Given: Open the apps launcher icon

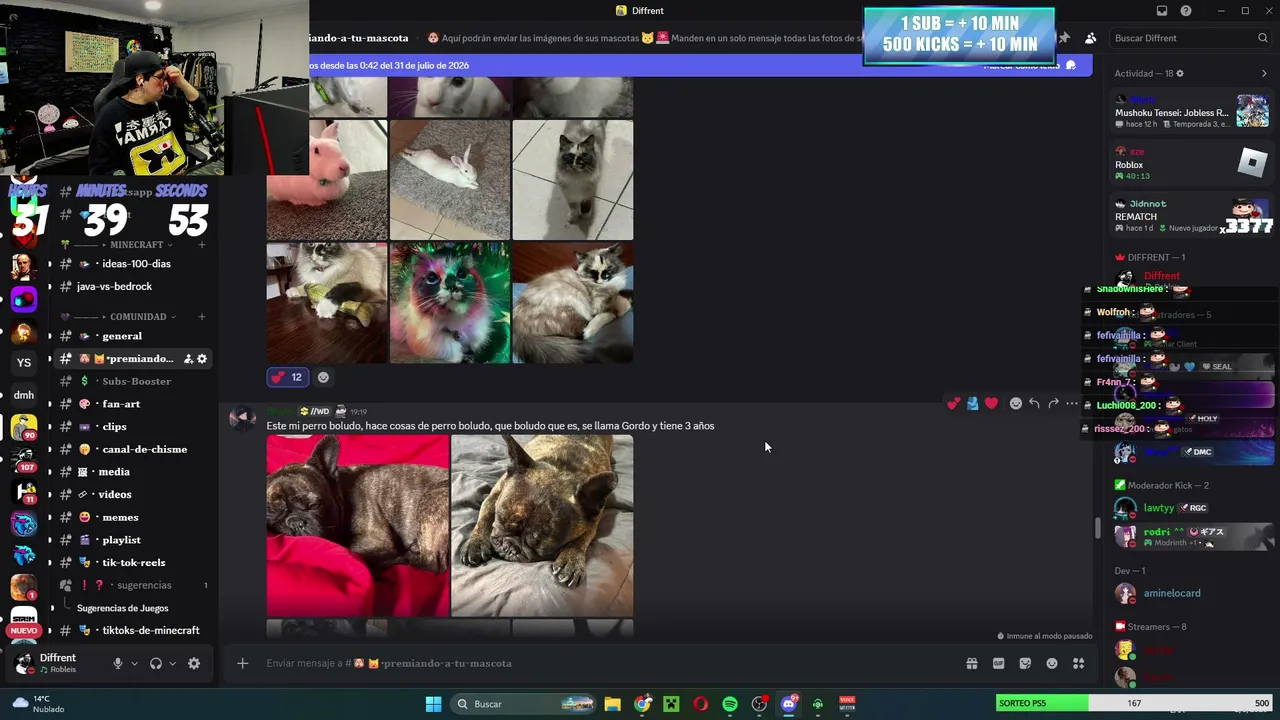Looking at the screenshot, I should click(x=1078, y=663).
